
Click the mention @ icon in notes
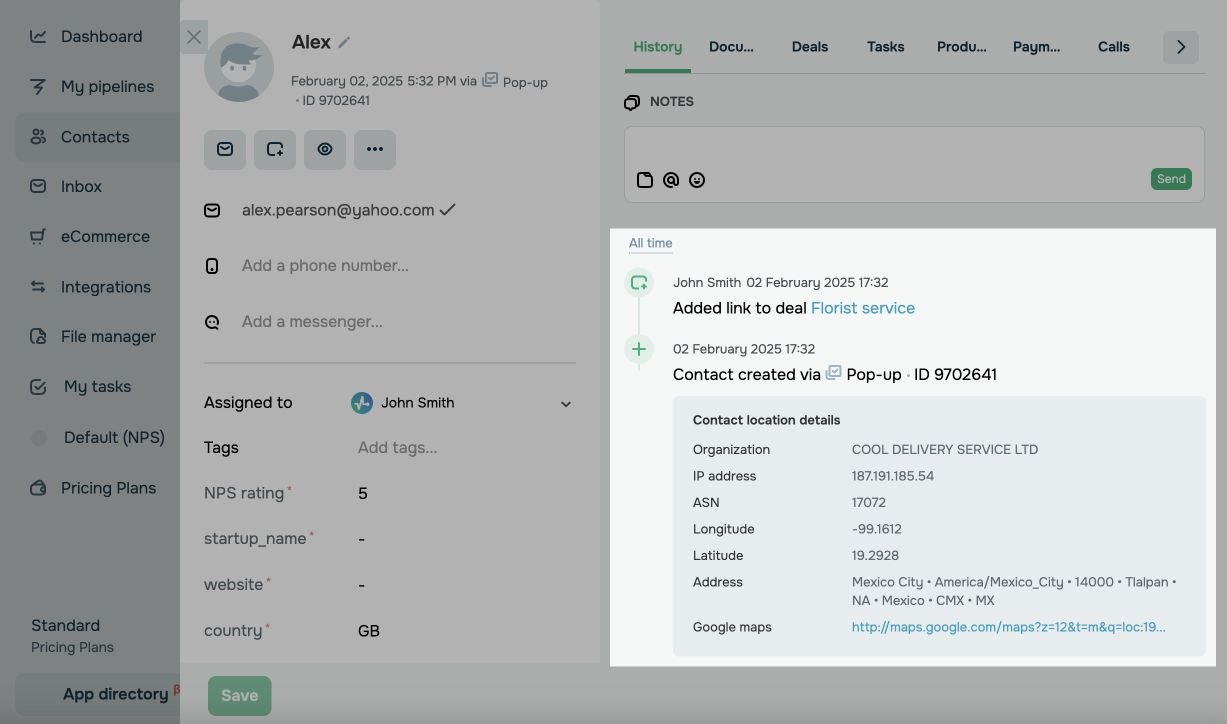click(x=671, y=180)
